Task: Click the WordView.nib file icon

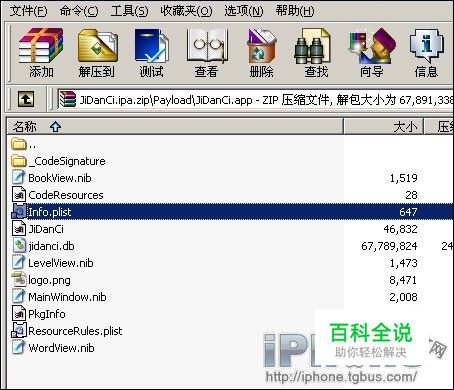Action: tap(19, 347)
